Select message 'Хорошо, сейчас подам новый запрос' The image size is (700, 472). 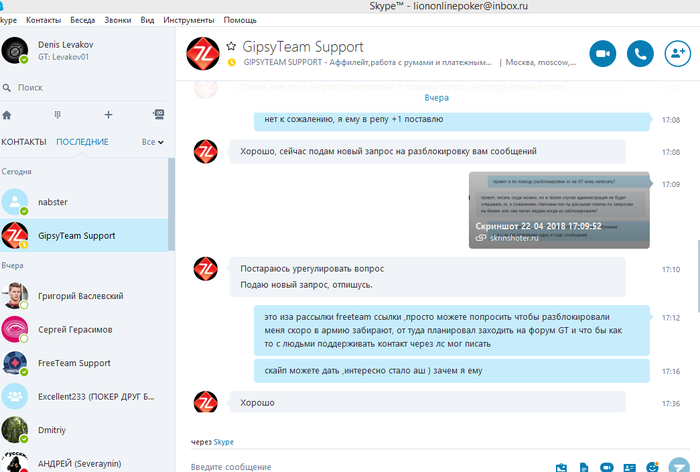click(x=427, y=151)
